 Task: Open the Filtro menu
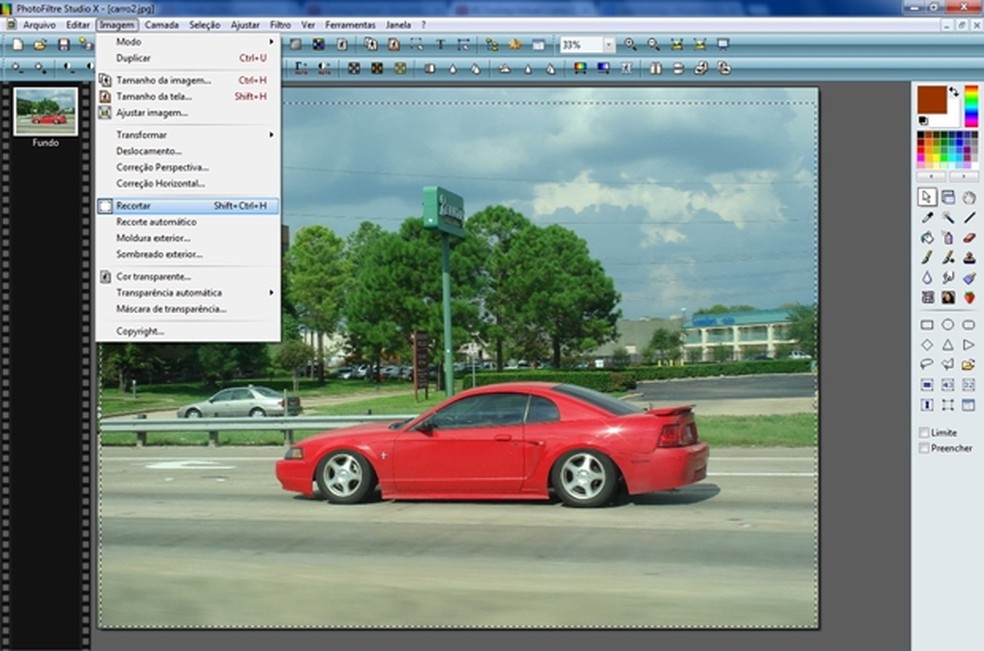click(x=280, y=24)
